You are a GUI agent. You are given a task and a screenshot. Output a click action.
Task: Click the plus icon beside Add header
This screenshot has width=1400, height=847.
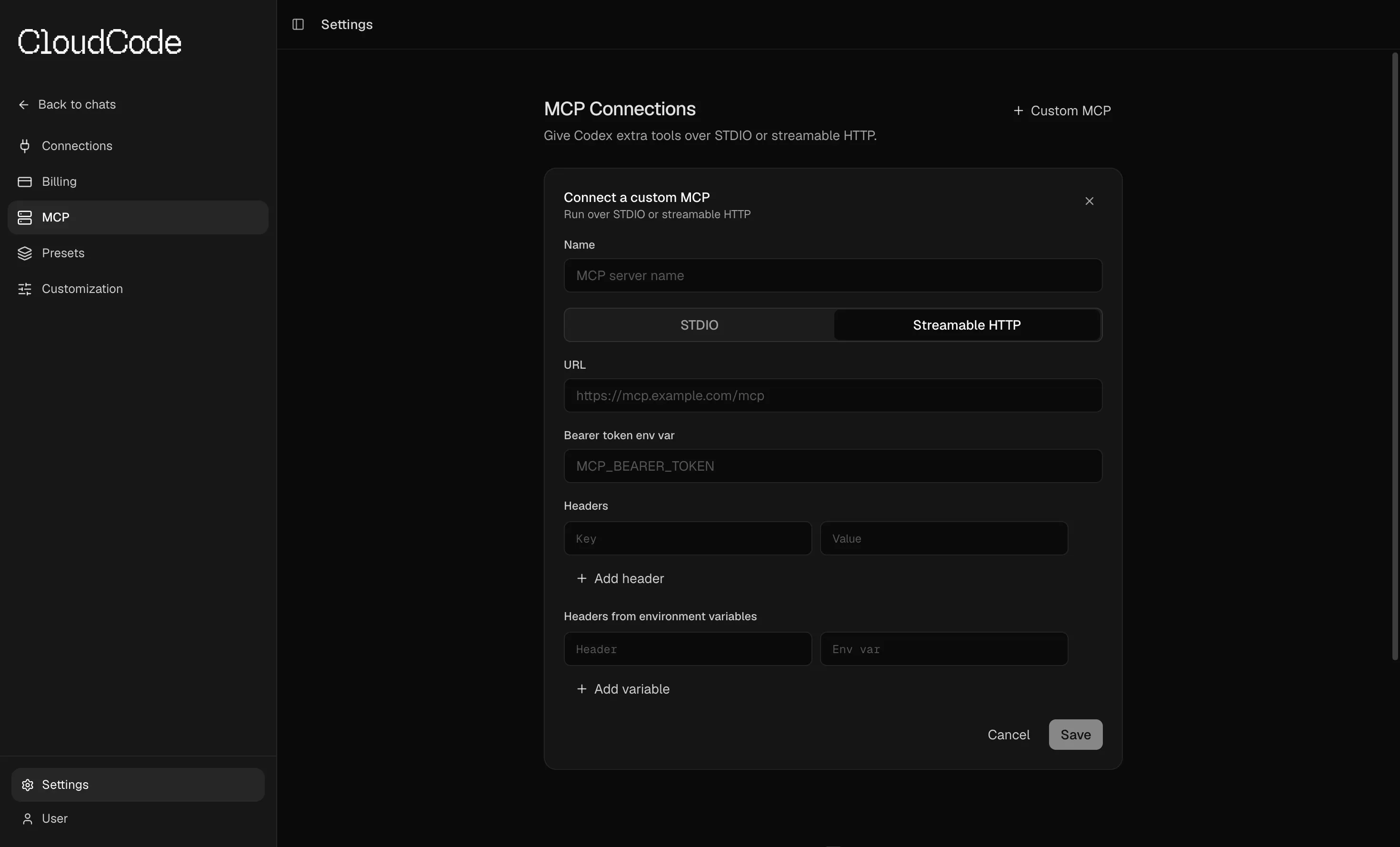[x=581, y=579]
